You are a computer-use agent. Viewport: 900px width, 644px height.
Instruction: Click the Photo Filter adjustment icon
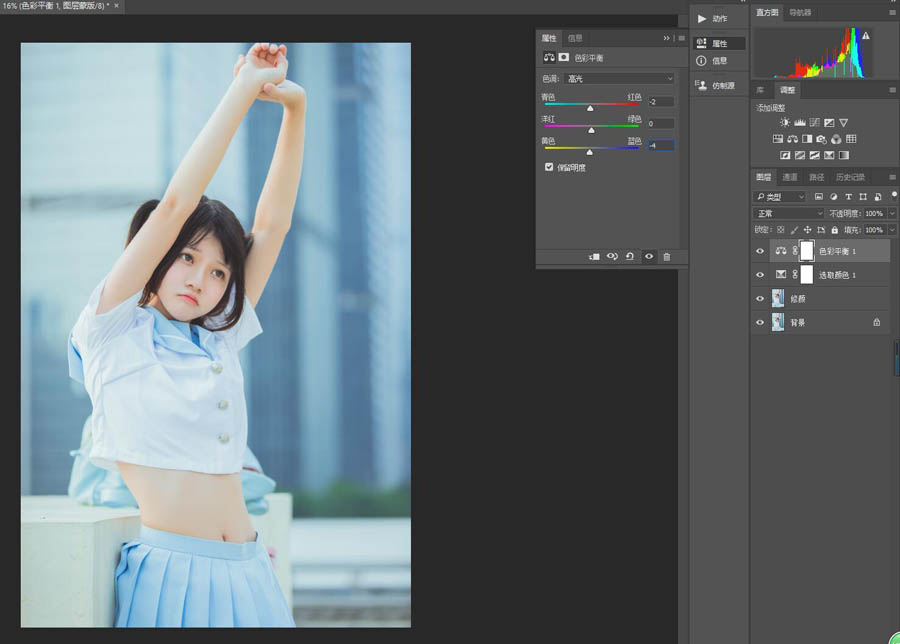pyautogui.click(x=821, y=139)
